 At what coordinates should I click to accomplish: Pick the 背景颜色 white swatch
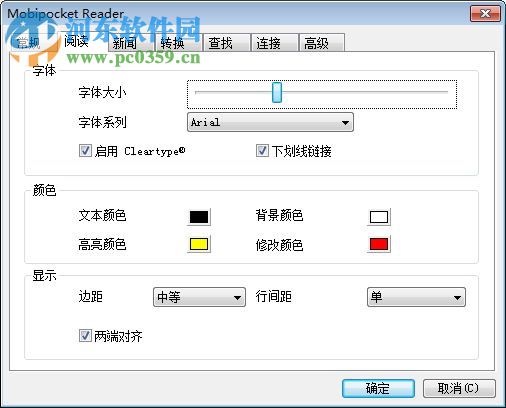pos(379,217)
